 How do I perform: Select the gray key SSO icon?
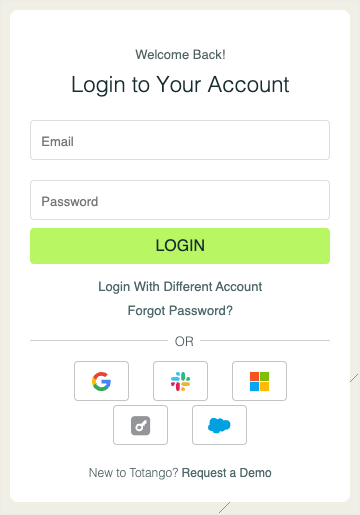140,425
